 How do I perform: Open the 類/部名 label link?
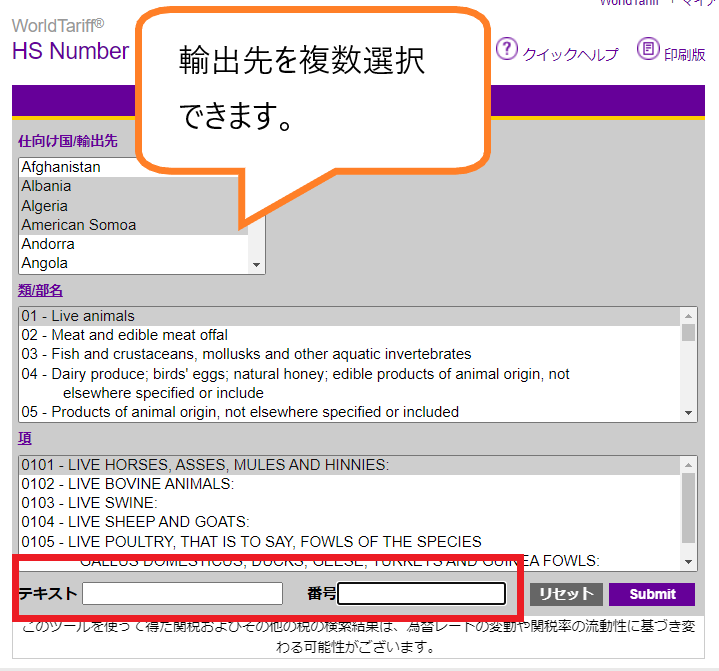click(x=40, y=290)
